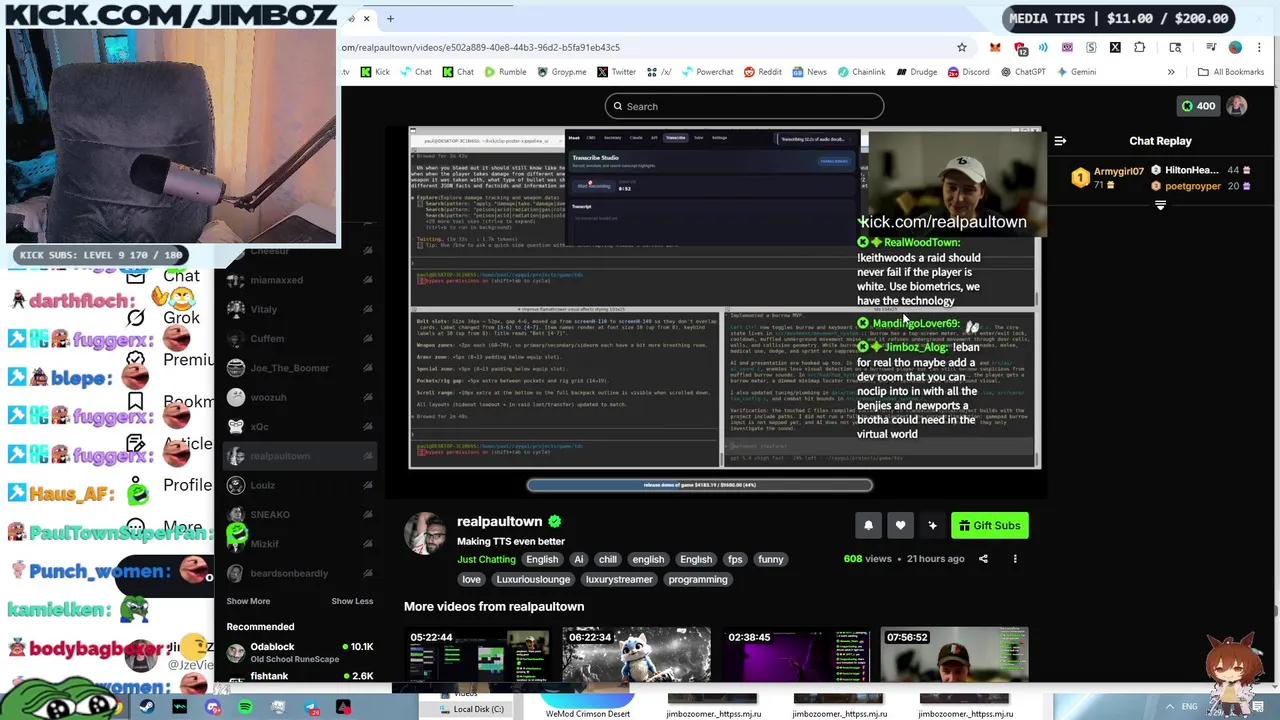This screenshot has height=720, width=1280.
Task: Toggle notifications bell for realpaultown
Action: 868,525
